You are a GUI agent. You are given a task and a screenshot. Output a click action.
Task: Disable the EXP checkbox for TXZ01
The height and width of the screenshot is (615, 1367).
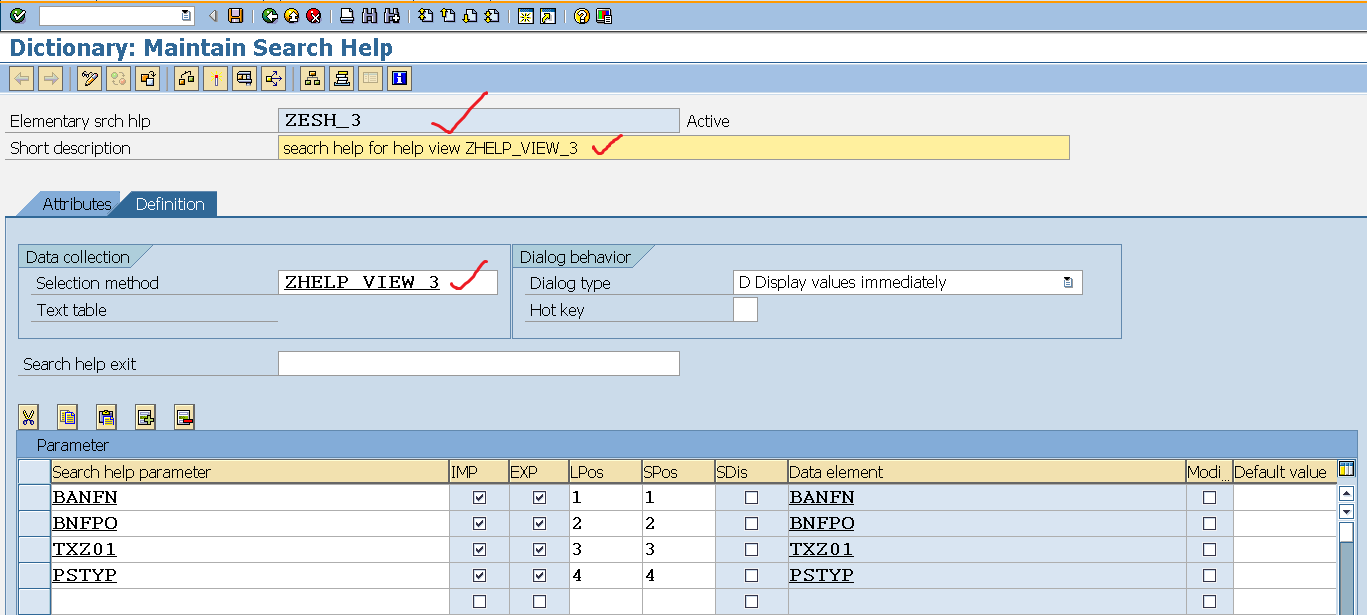tap(539, 549)
